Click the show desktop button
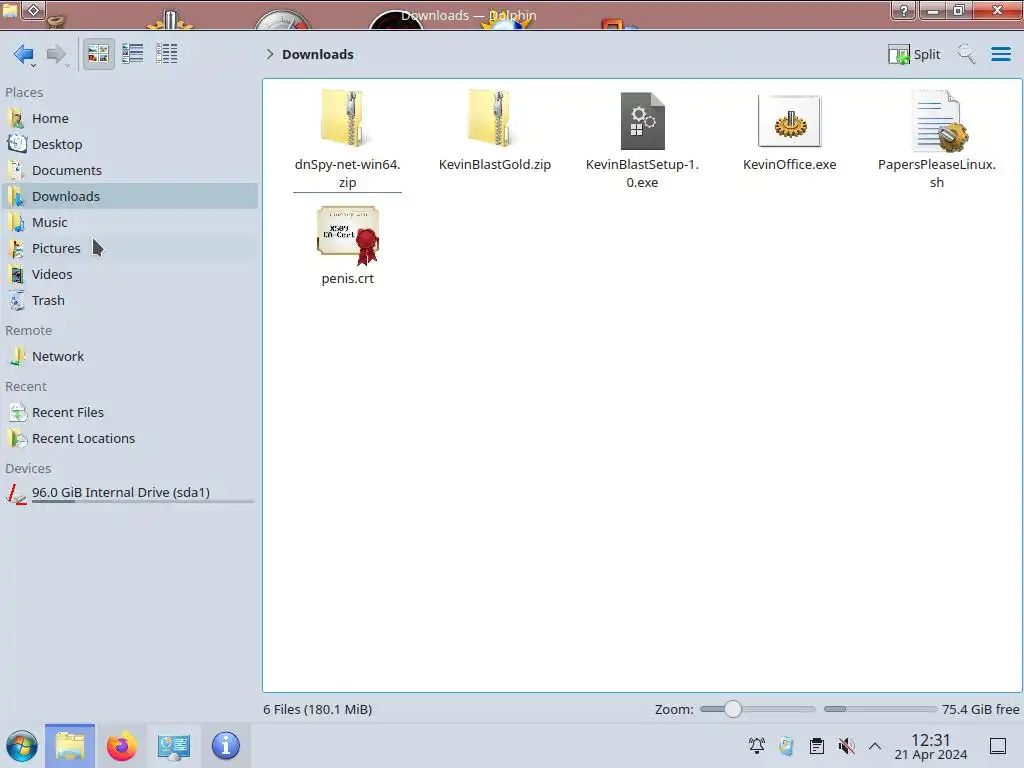Image resolution: width=1024 pixels, height=768 pixels. (x=998, y=746)
